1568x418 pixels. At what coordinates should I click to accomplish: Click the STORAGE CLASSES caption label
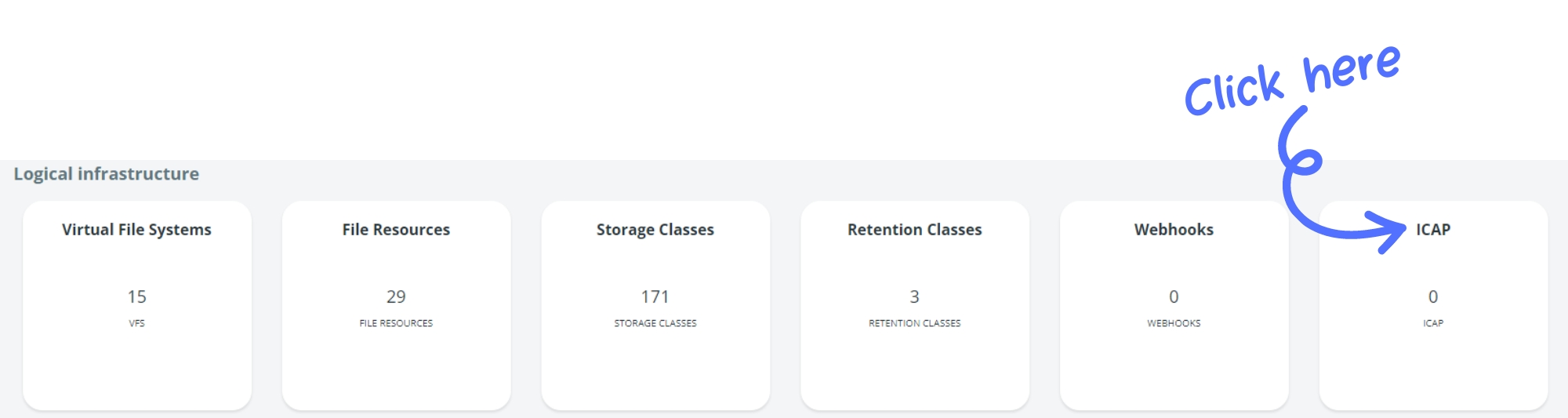click(655, 323)
